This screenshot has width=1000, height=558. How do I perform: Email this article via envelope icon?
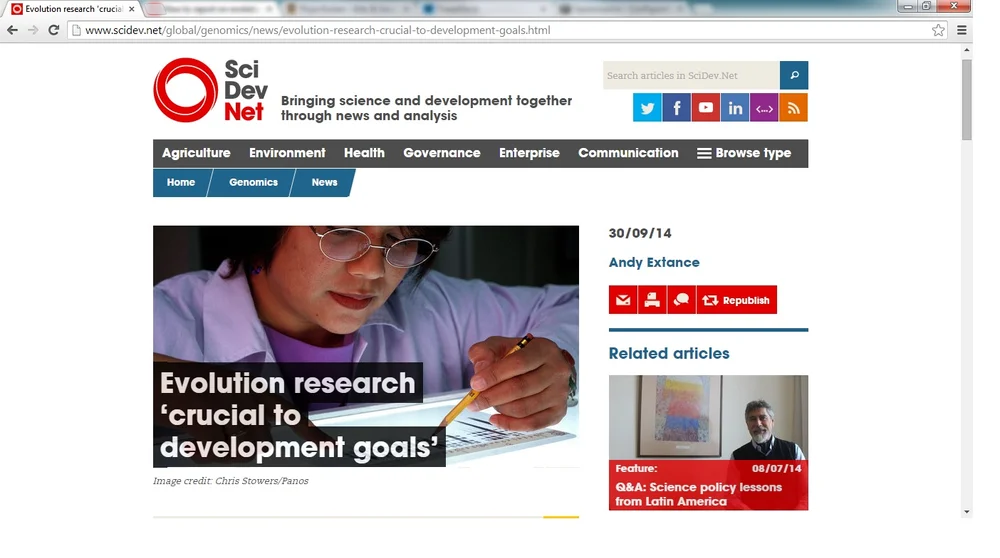(x=623, y=300)
